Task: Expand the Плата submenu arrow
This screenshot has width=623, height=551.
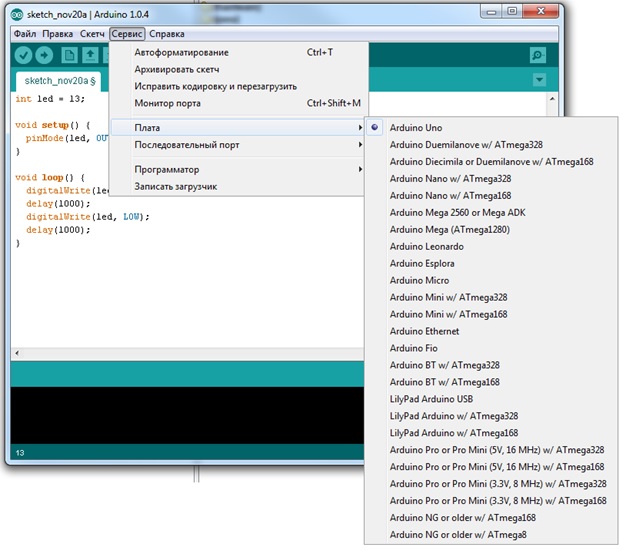Action: click(360, 128)
